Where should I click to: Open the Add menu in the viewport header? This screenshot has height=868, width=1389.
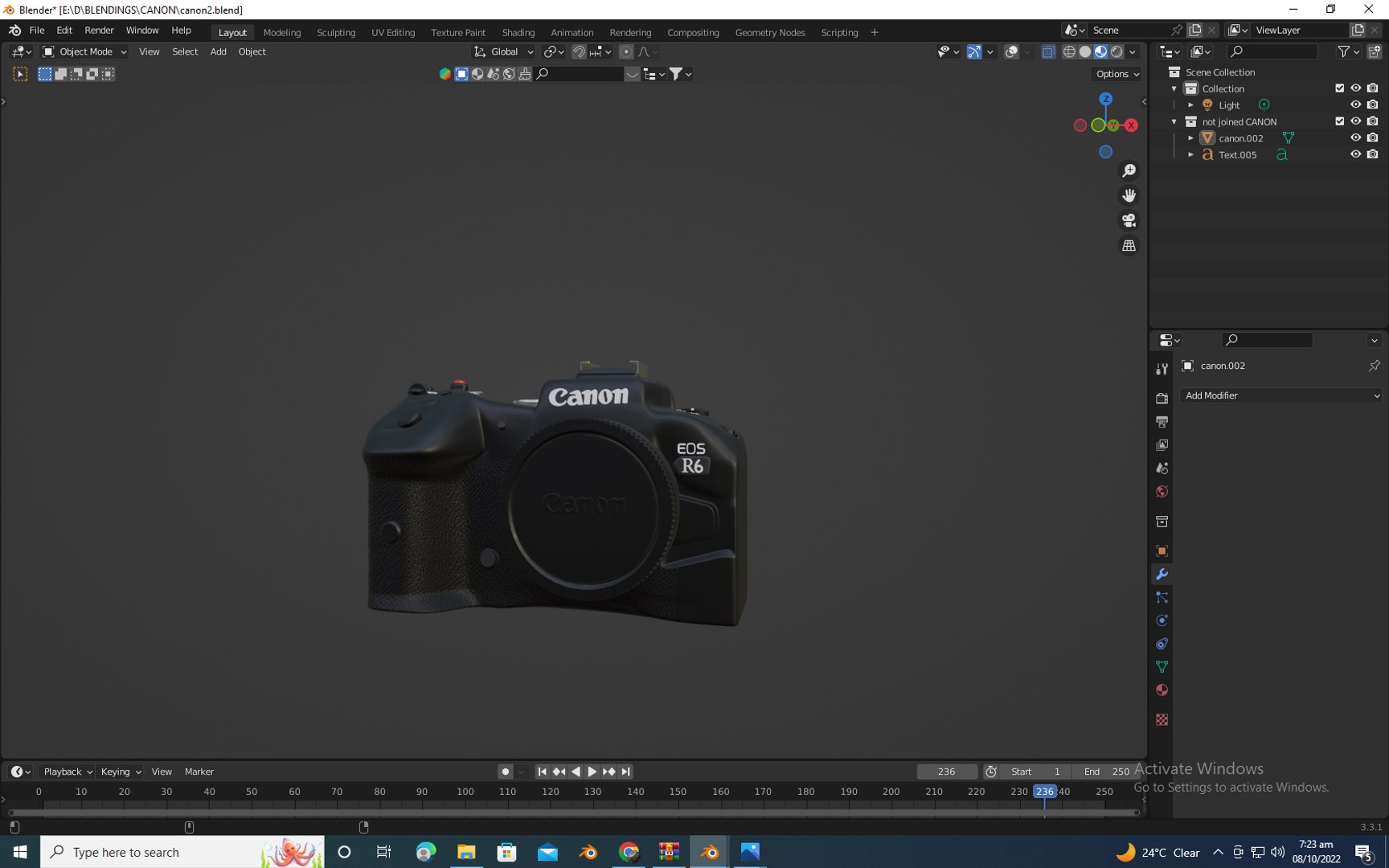[218, 51]
